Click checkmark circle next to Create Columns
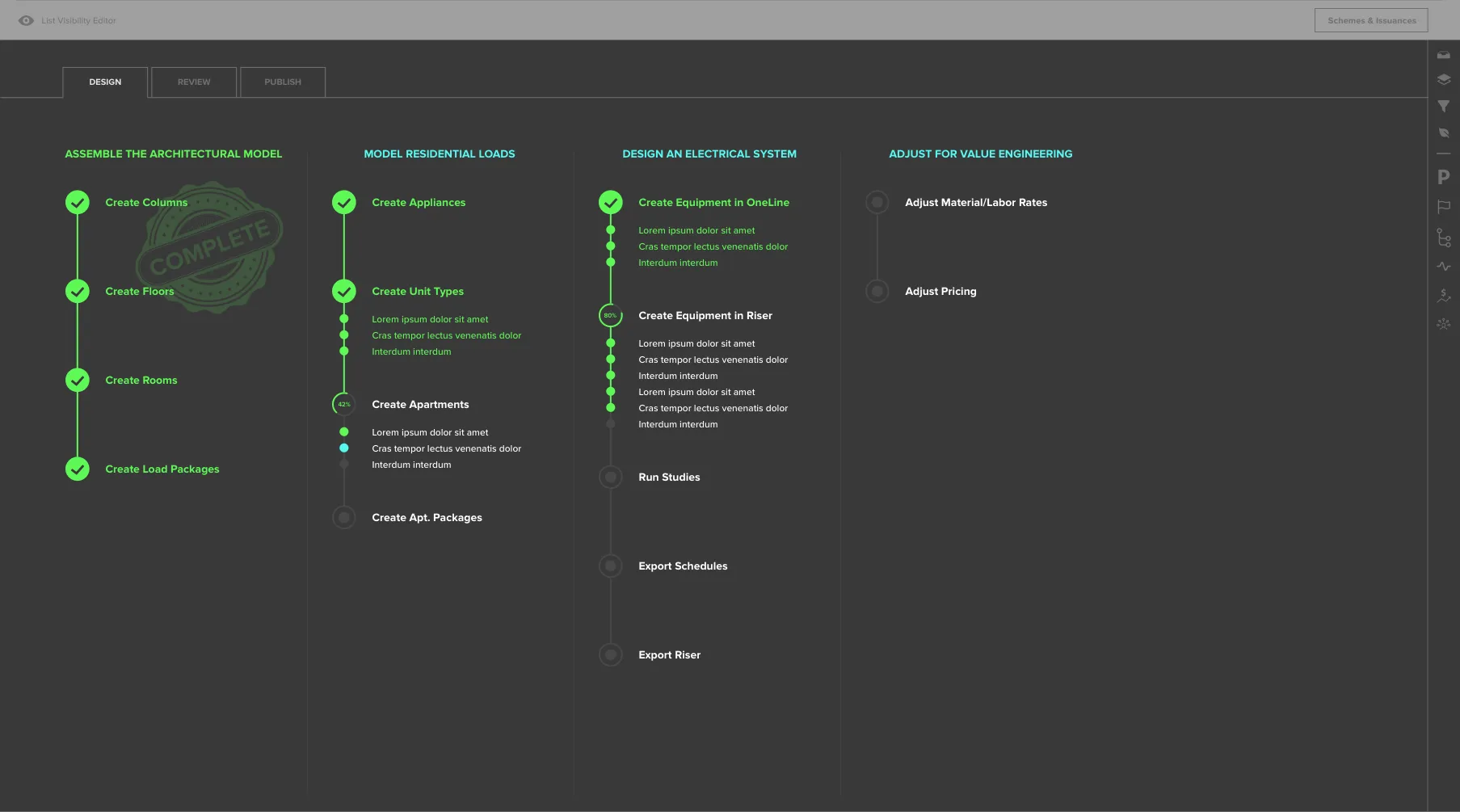Viewport: 1460px width, 812px height. [x=78, y=202]
